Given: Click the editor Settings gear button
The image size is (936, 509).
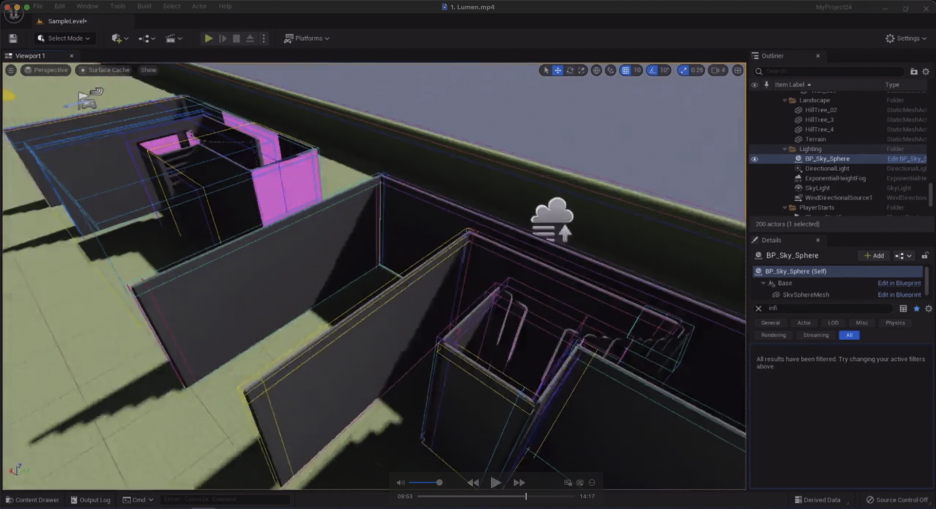Looking at the screenshot, I should [906, 38].
